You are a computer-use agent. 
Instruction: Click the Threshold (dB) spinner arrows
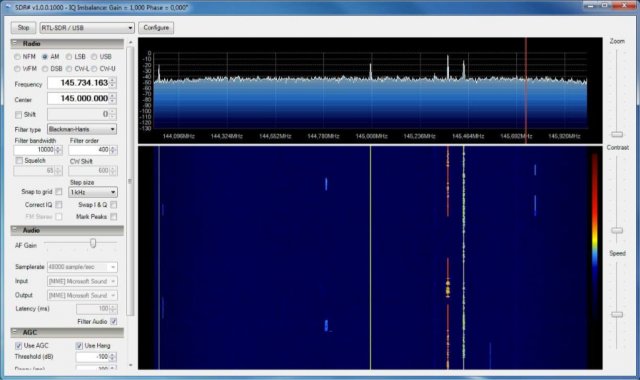(113, 357)
